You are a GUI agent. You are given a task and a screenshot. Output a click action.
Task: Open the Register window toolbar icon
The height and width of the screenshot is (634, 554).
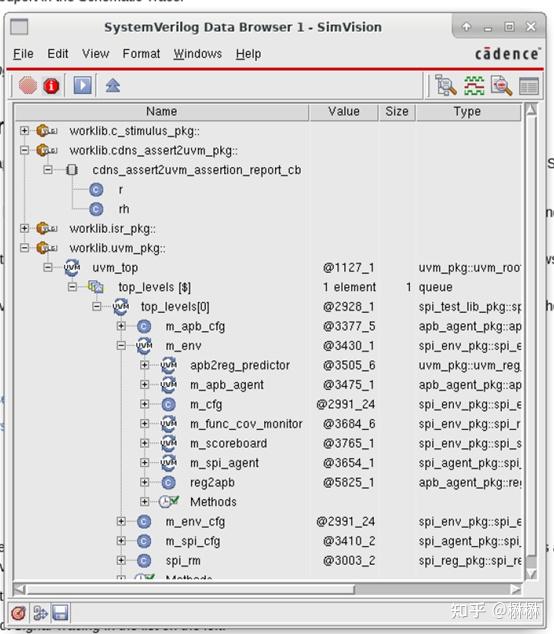tap(529, 86)
